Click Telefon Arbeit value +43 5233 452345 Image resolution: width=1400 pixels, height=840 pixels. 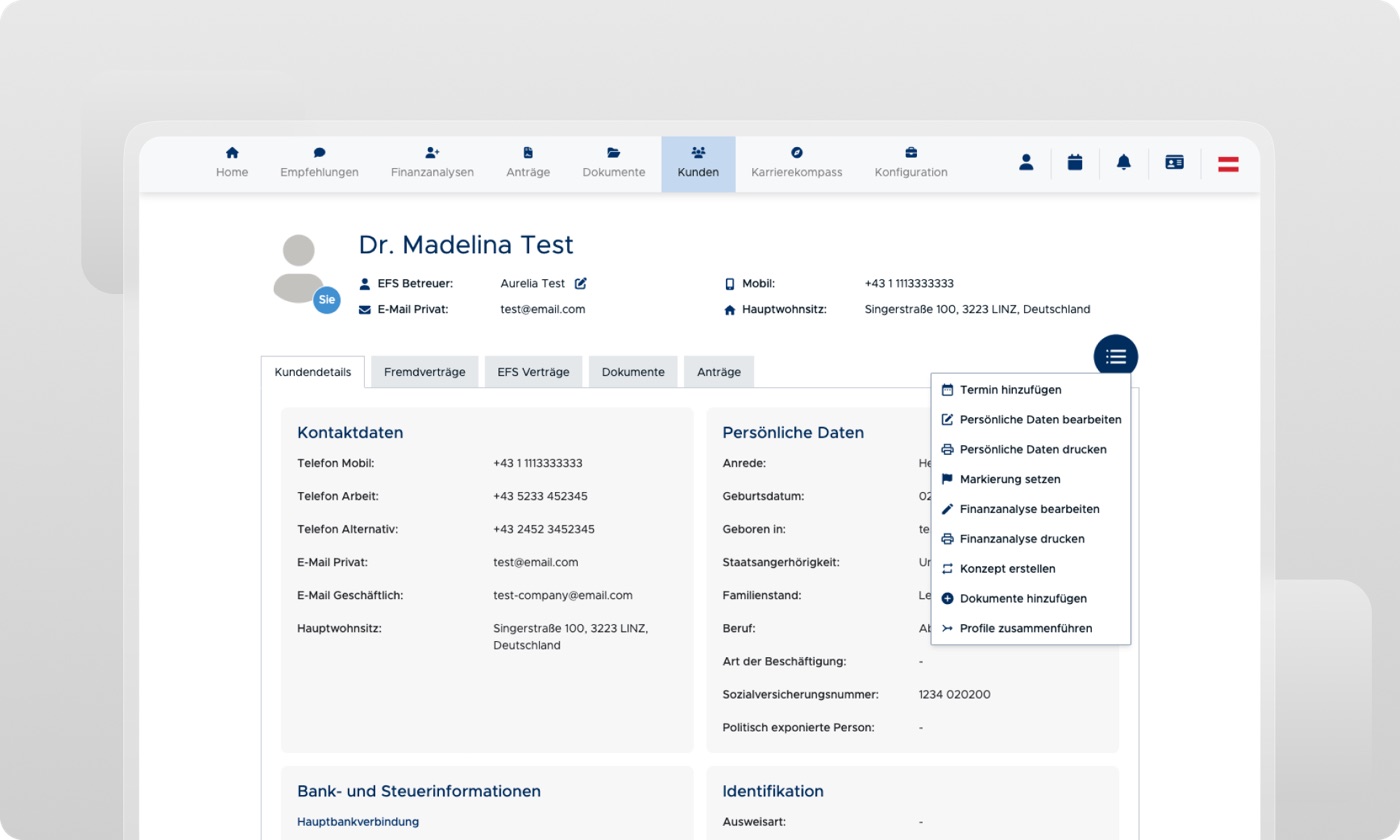click(540, 496)
